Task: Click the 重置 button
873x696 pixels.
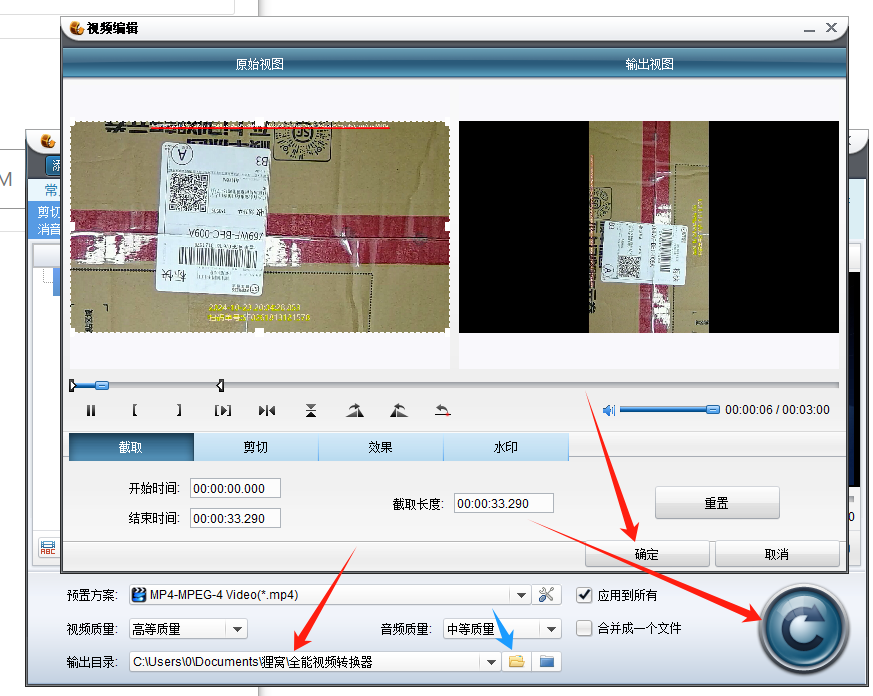Action: point(717,503)
